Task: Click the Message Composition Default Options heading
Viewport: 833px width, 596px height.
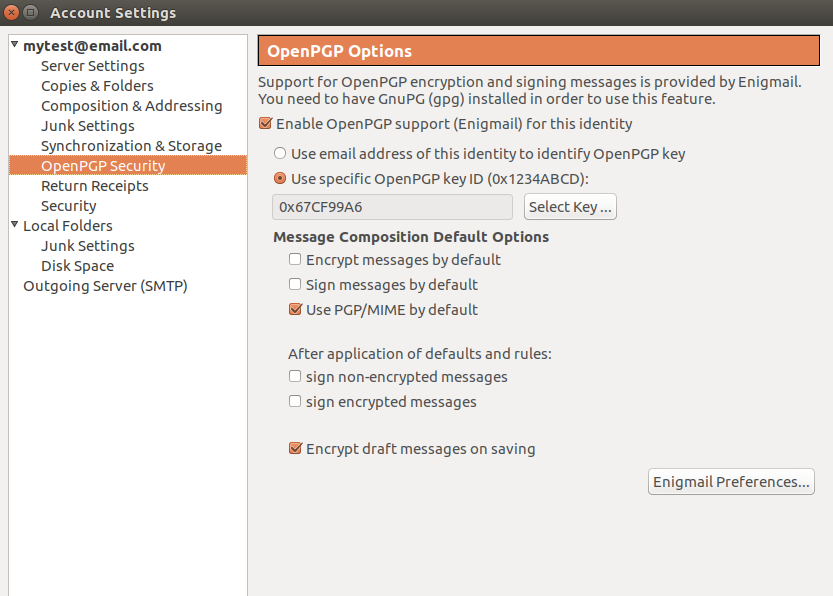Action: point(411,237)
